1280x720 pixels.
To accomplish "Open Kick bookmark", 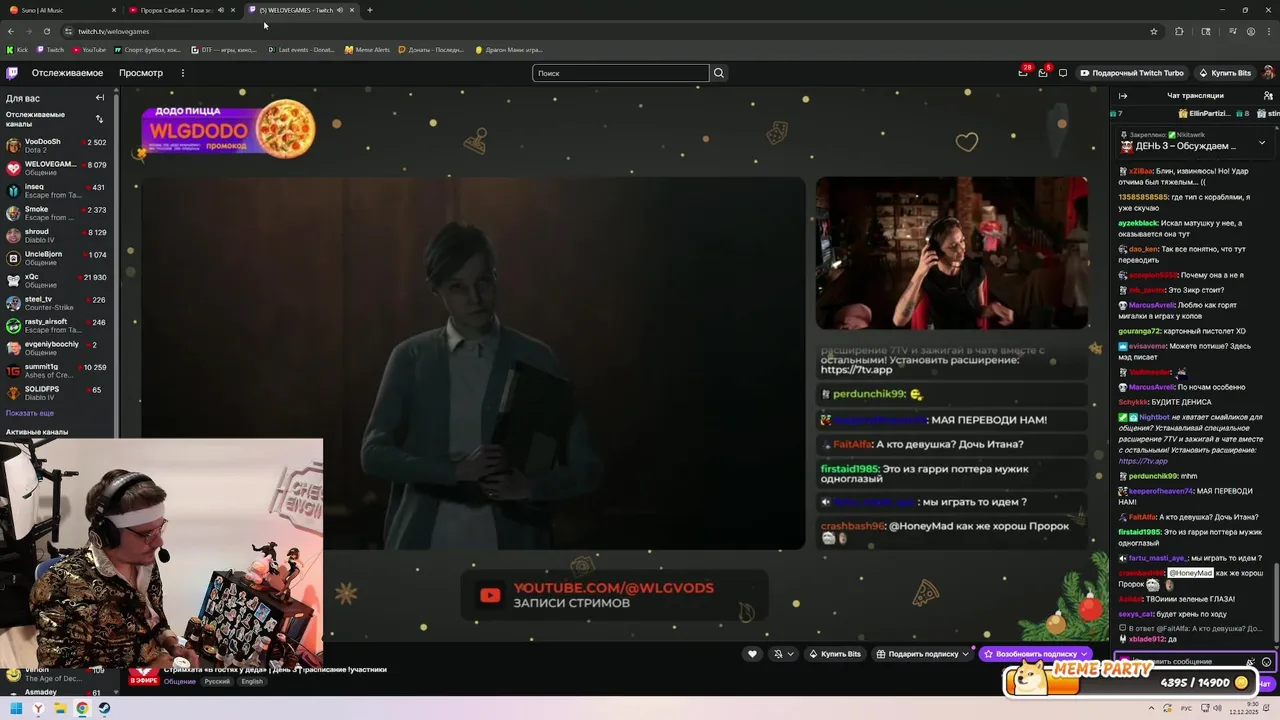I will coord(17,49).
